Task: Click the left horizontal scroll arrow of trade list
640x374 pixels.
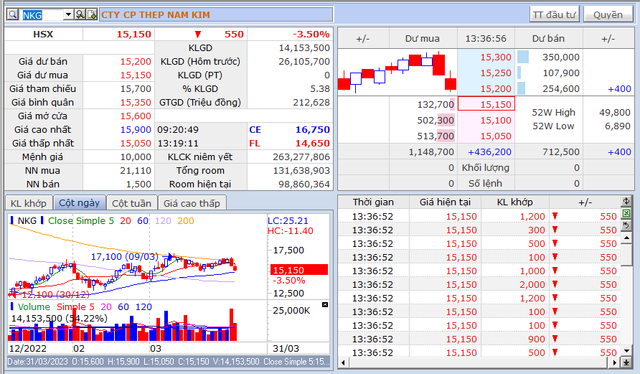Action: click(343, 362)
